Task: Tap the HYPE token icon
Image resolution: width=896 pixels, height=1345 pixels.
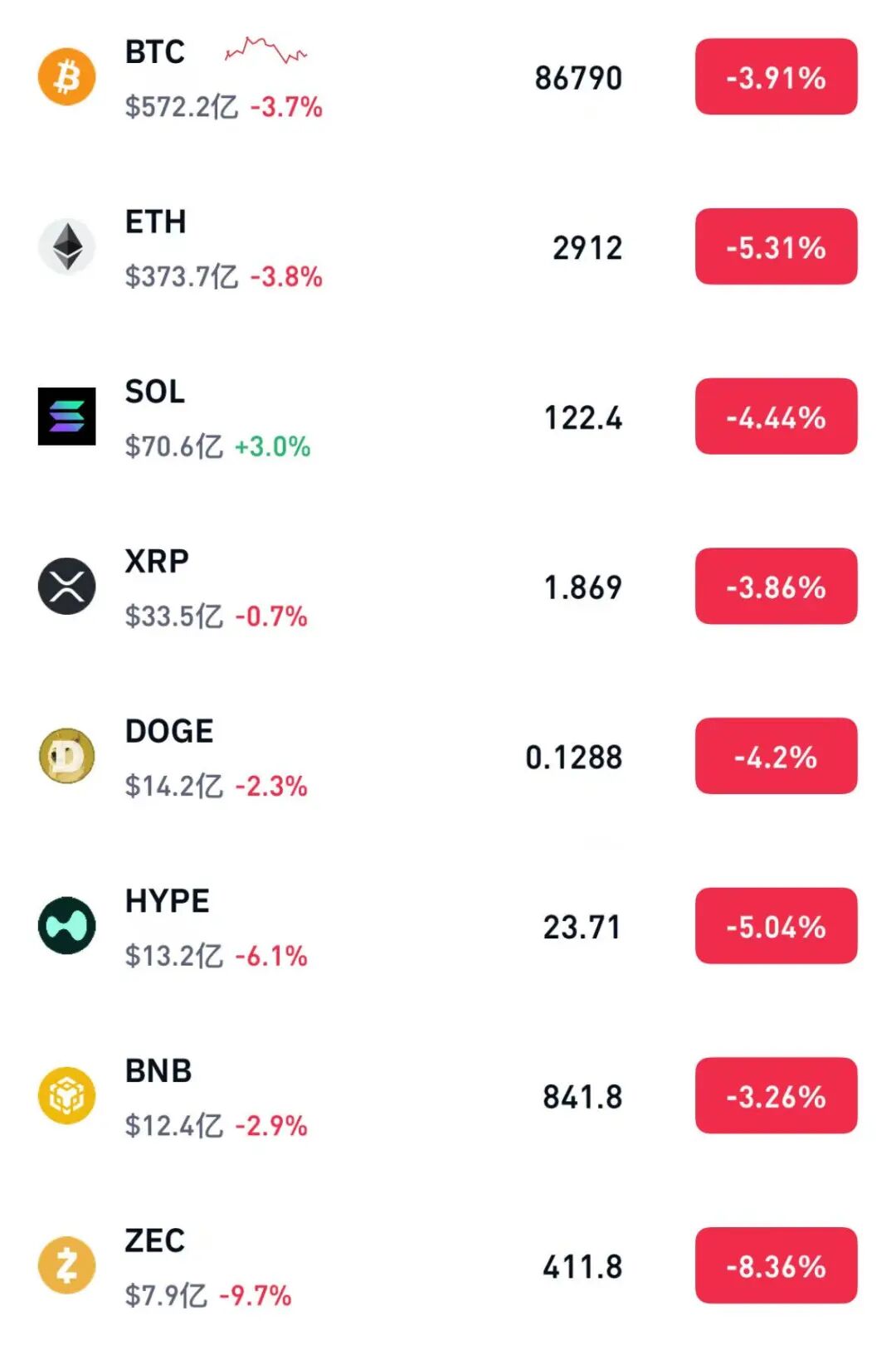Action: click(x=67, y=926)
